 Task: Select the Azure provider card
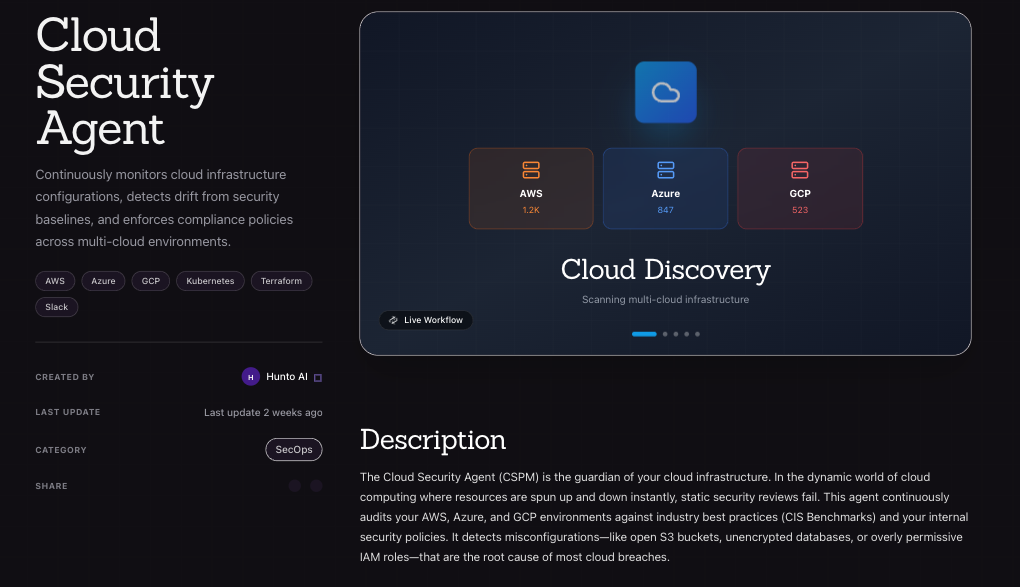pos(665,188)
